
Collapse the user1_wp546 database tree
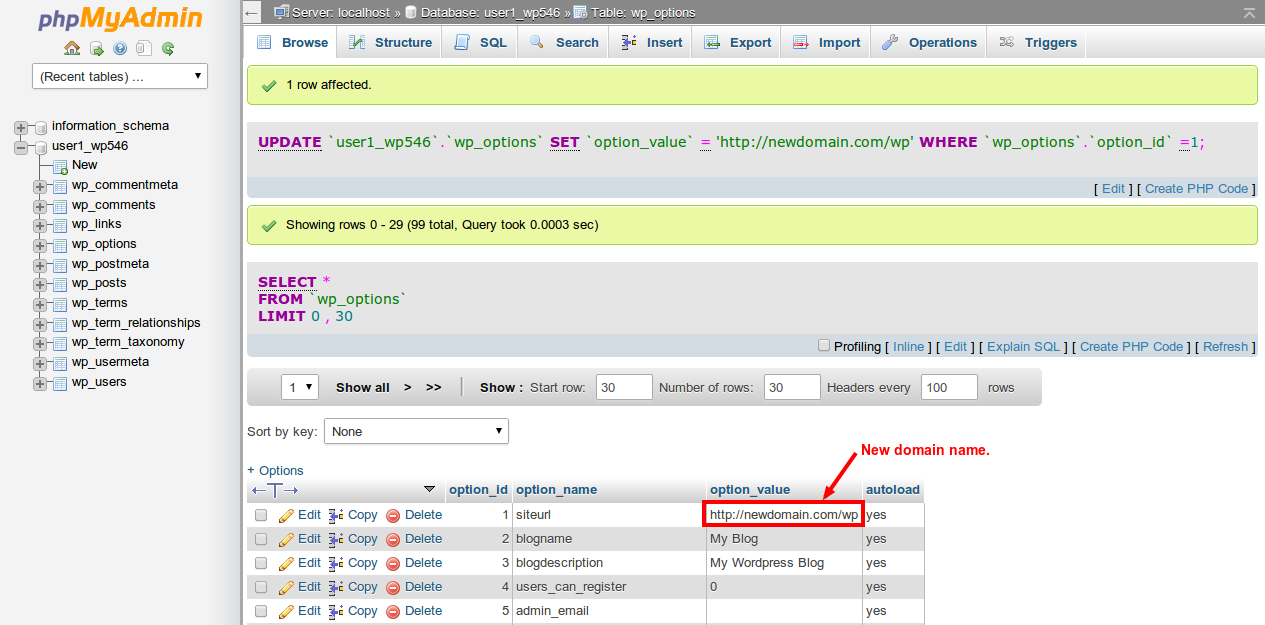(20, 145)
